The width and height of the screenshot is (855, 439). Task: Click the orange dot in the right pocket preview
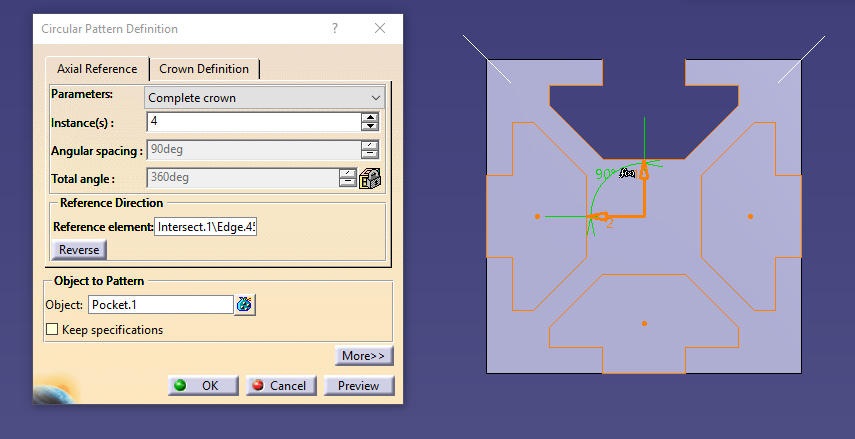750,217
